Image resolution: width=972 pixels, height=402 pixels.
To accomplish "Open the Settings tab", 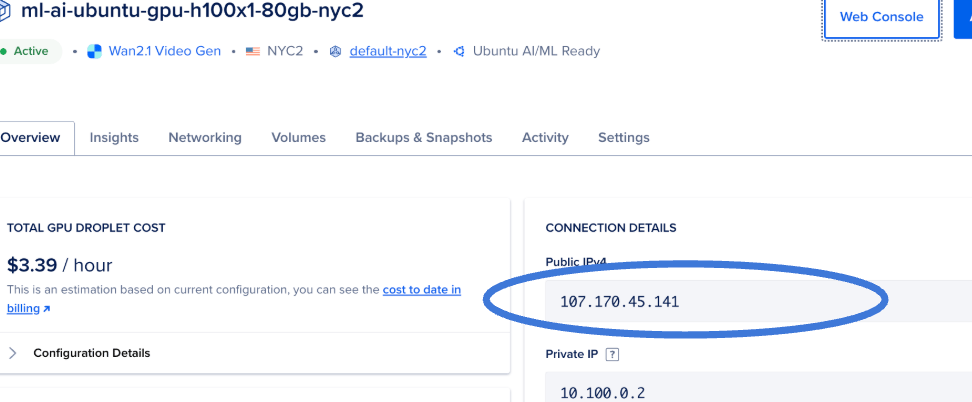I will (624, 138).
